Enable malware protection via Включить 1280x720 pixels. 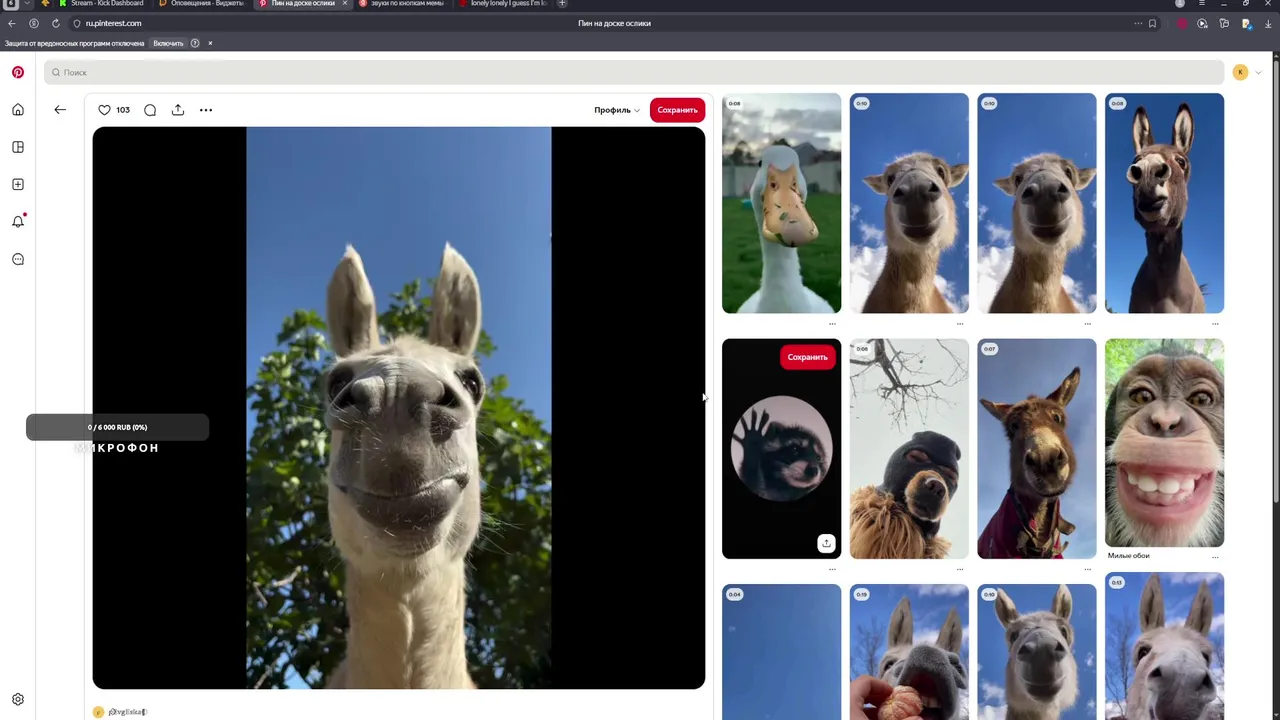(x=168, y=43)
